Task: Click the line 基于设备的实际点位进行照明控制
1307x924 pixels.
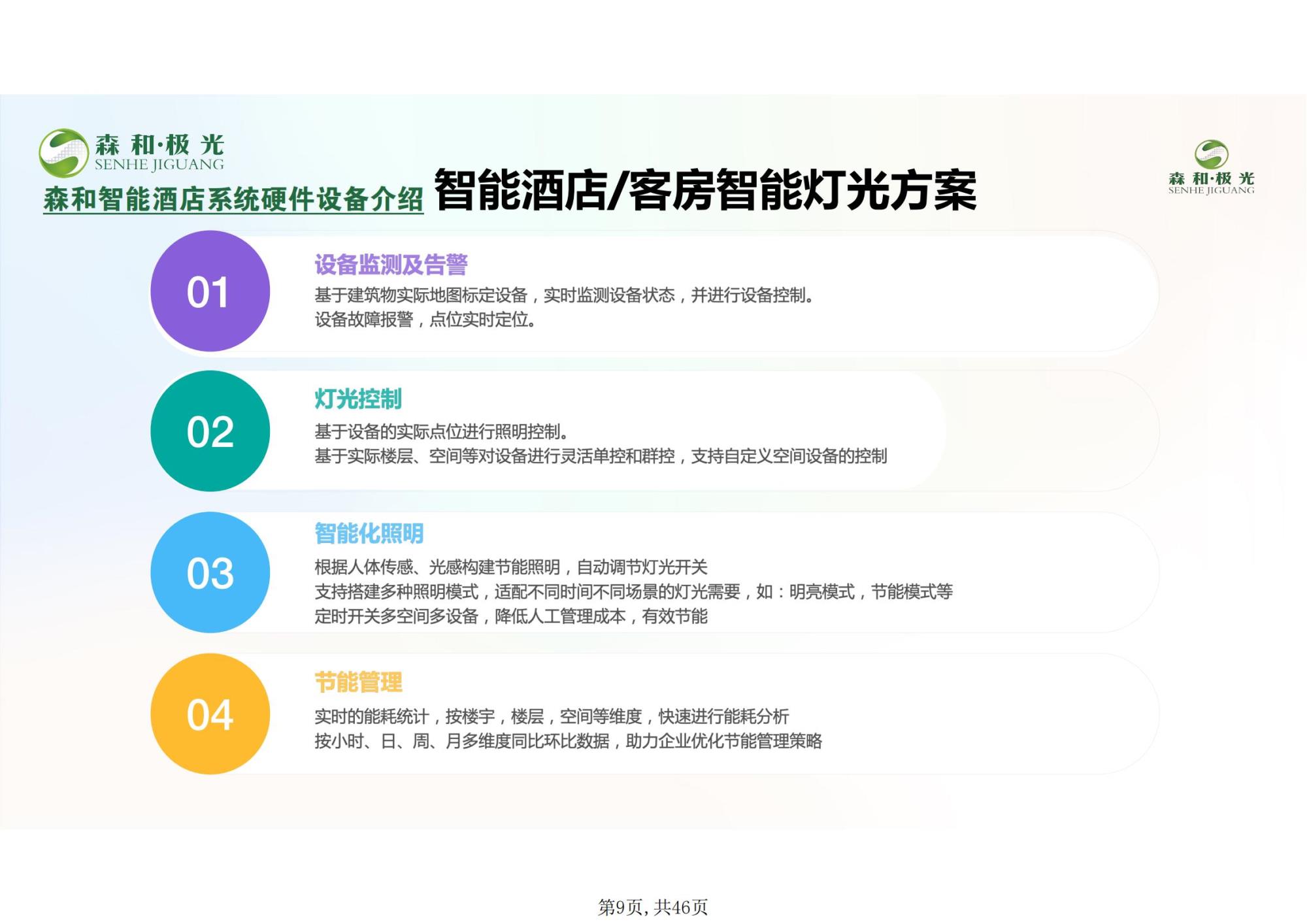Action: [x=442, y=432]
